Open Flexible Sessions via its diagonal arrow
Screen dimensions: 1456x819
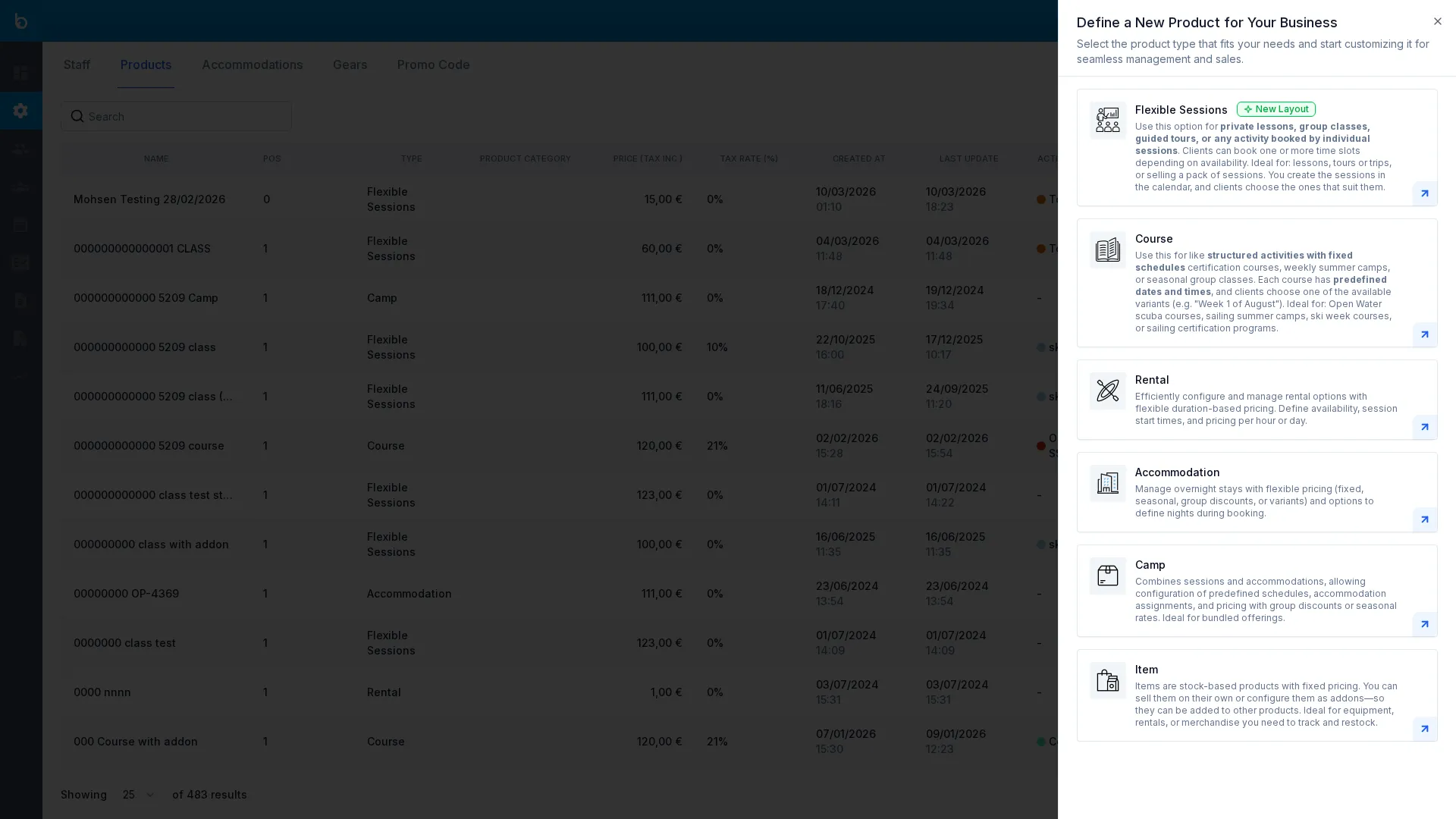[x=1424, y=193]
